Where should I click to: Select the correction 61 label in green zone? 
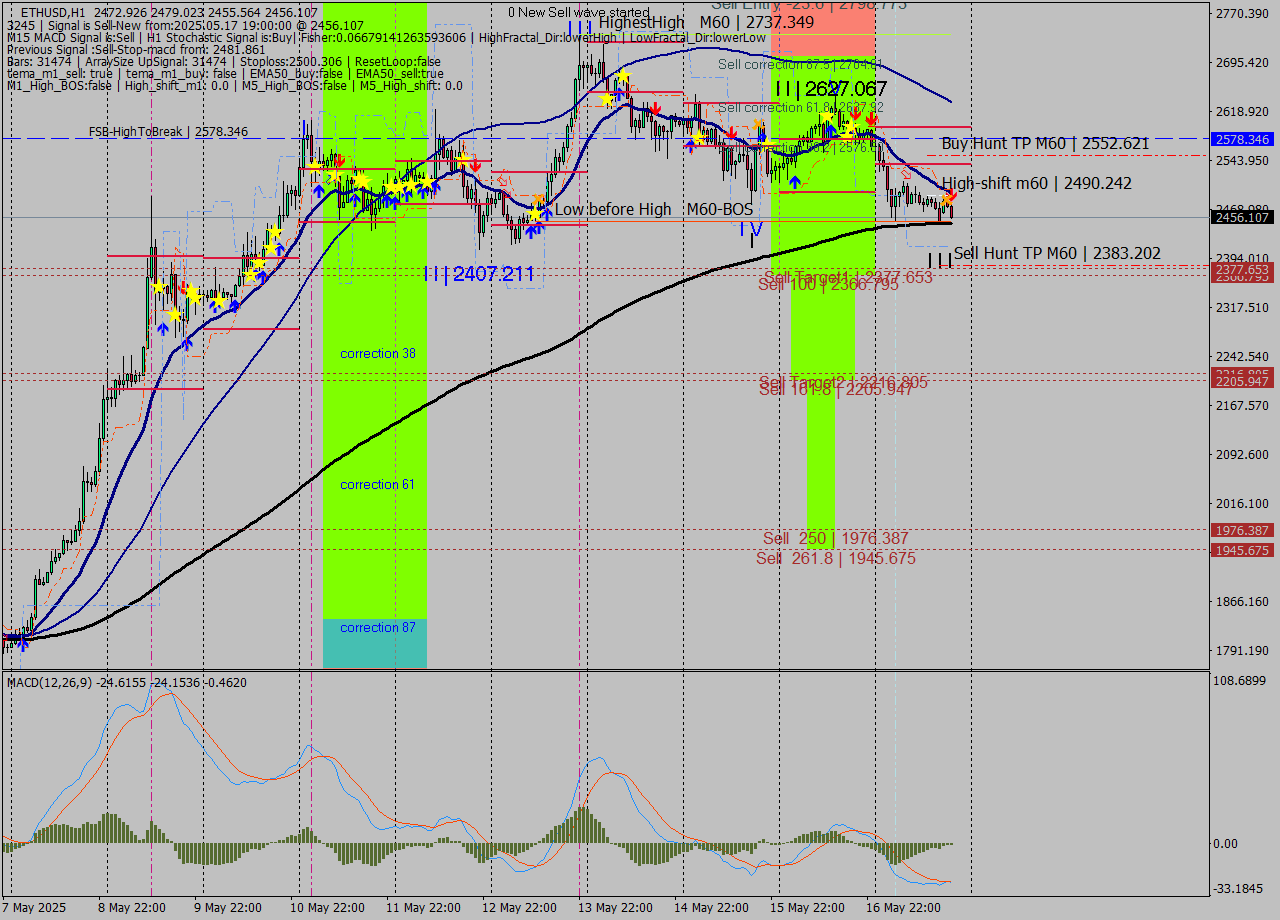click(x=377, y=484)
